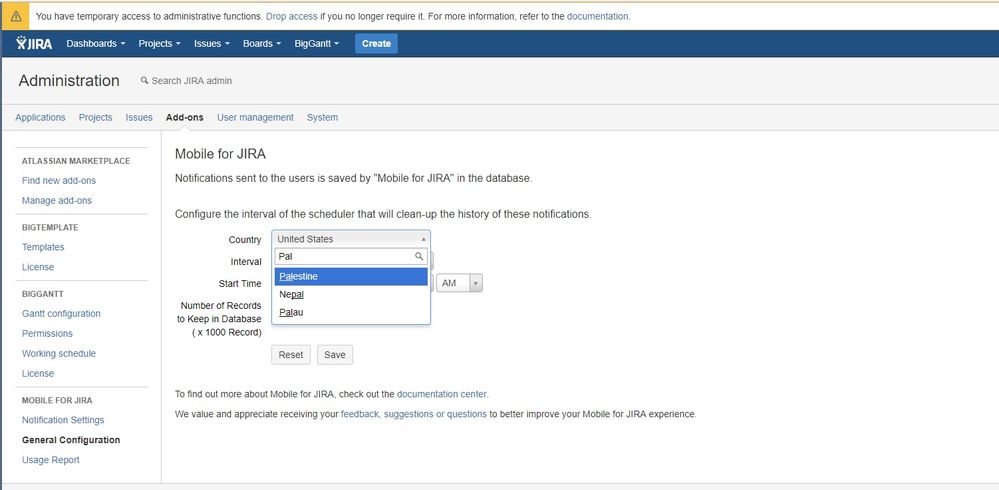This screenshot has height=490, width=999.
Task: Open Notification Settings in sidebar
Action: pyautogui.click(x=63, y=420)
